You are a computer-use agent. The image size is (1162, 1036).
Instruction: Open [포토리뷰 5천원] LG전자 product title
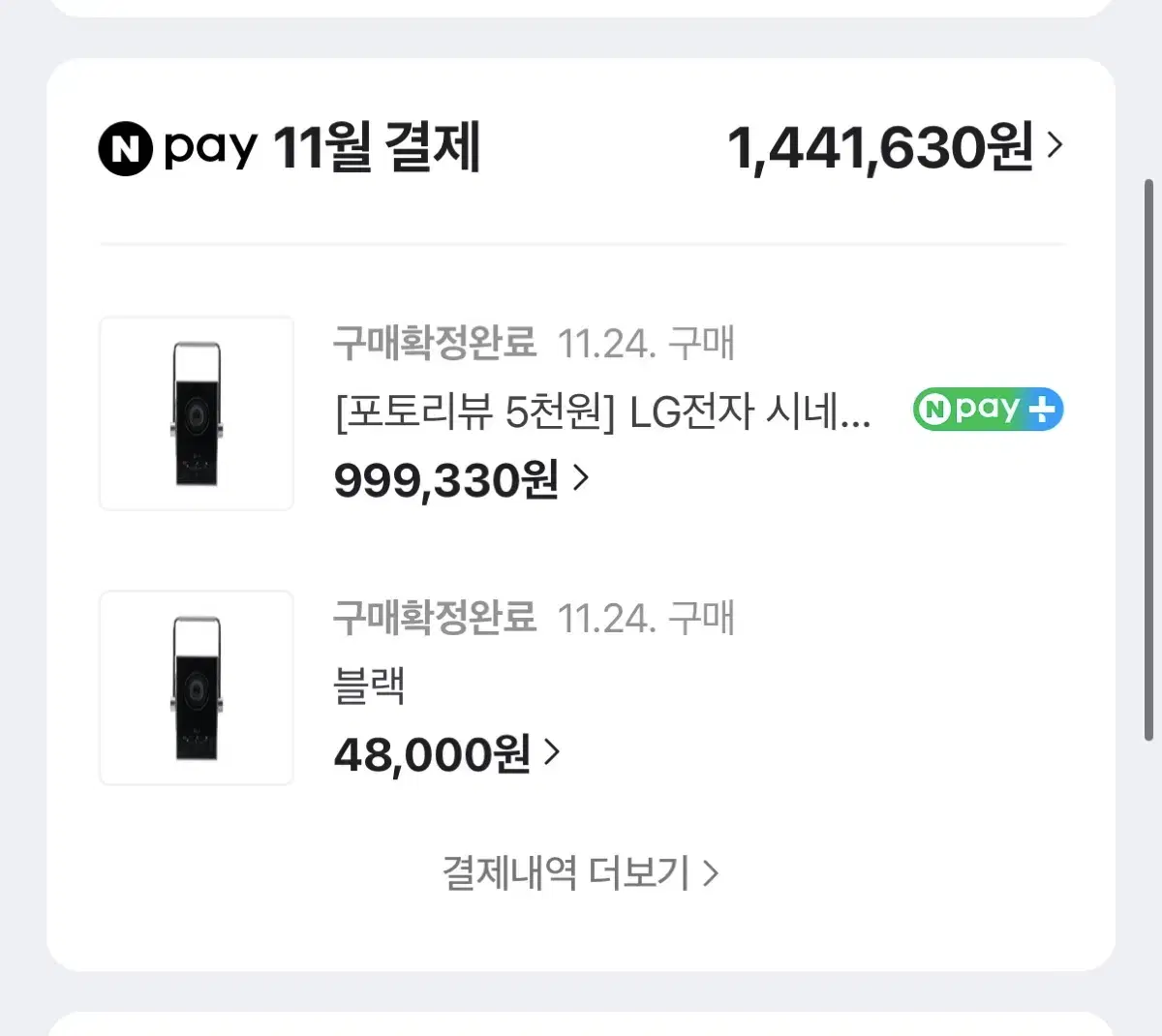(602, 413)
